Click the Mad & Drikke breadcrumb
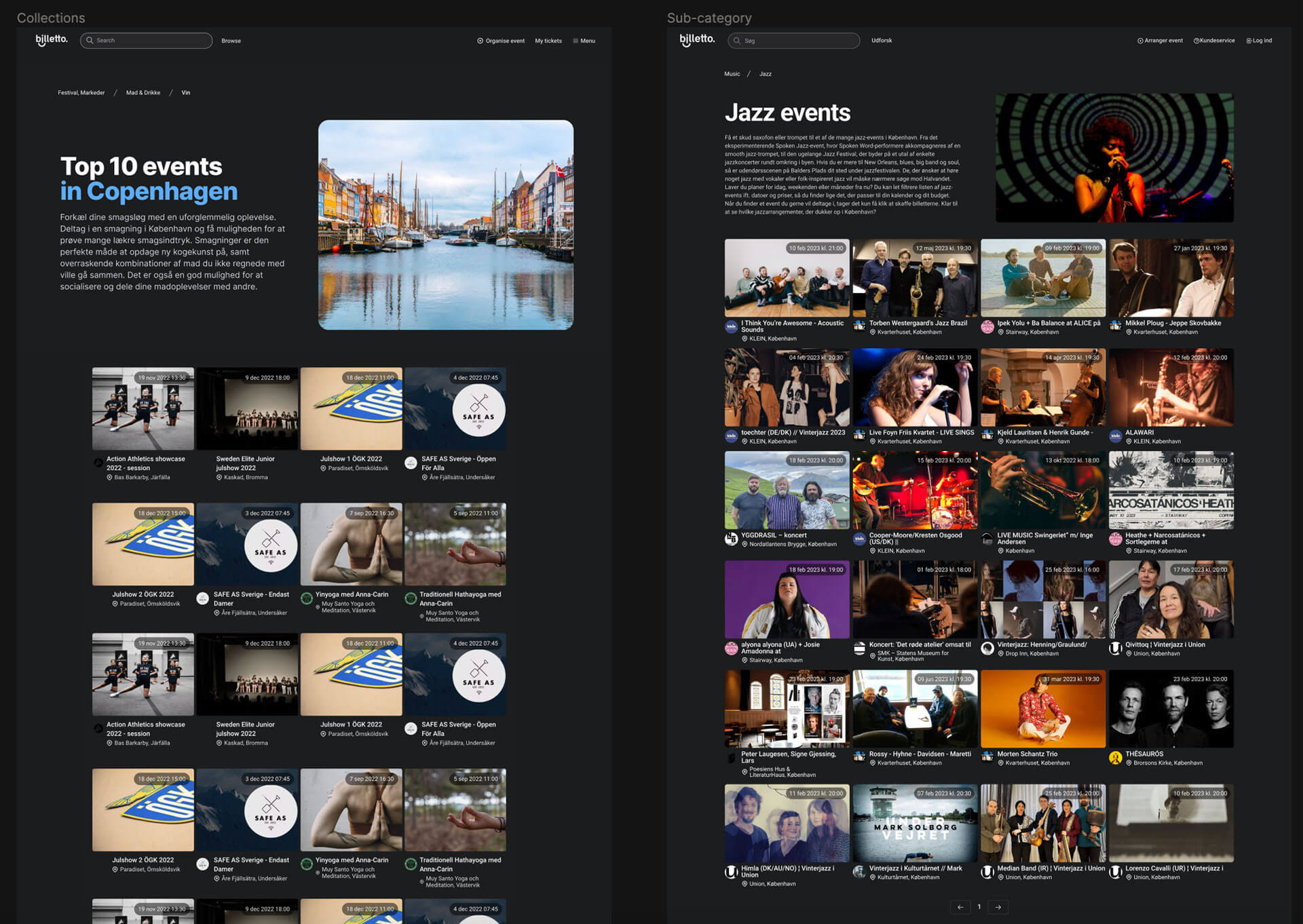The width and height of the screenshot is (1303, 924). point(143,93)
